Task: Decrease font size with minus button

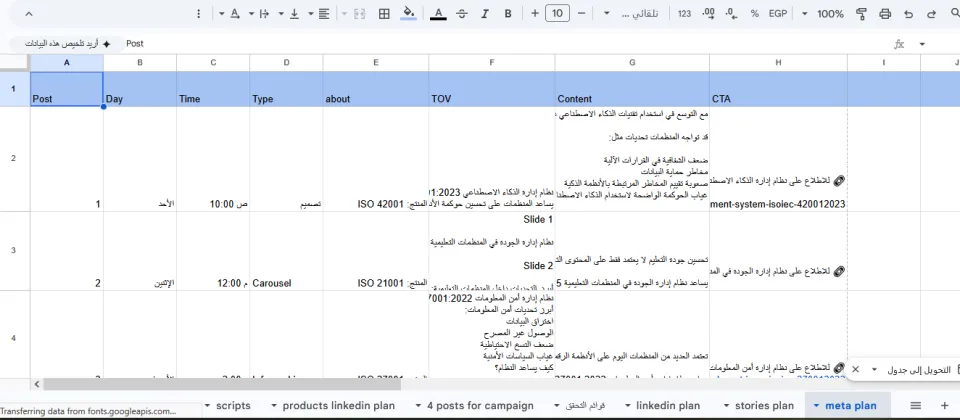Action: [582, 13]
